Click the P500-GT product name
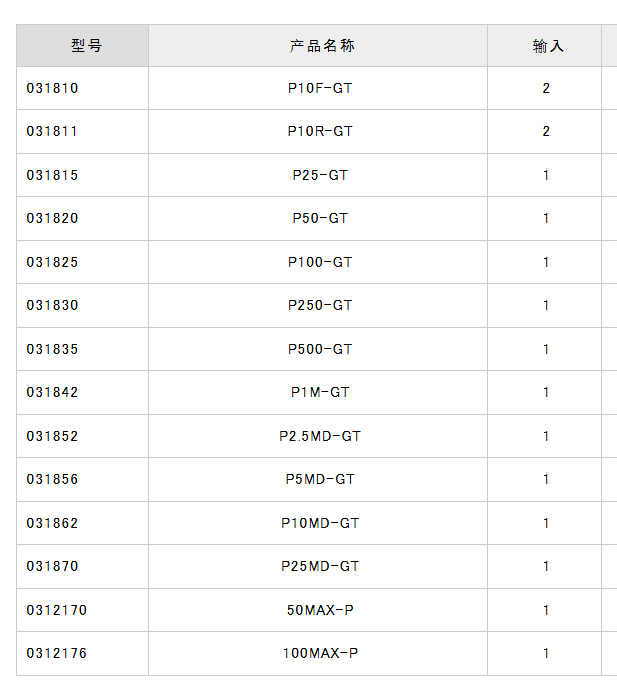This screenshot has width=617, height=698. [x=320, y=349]
